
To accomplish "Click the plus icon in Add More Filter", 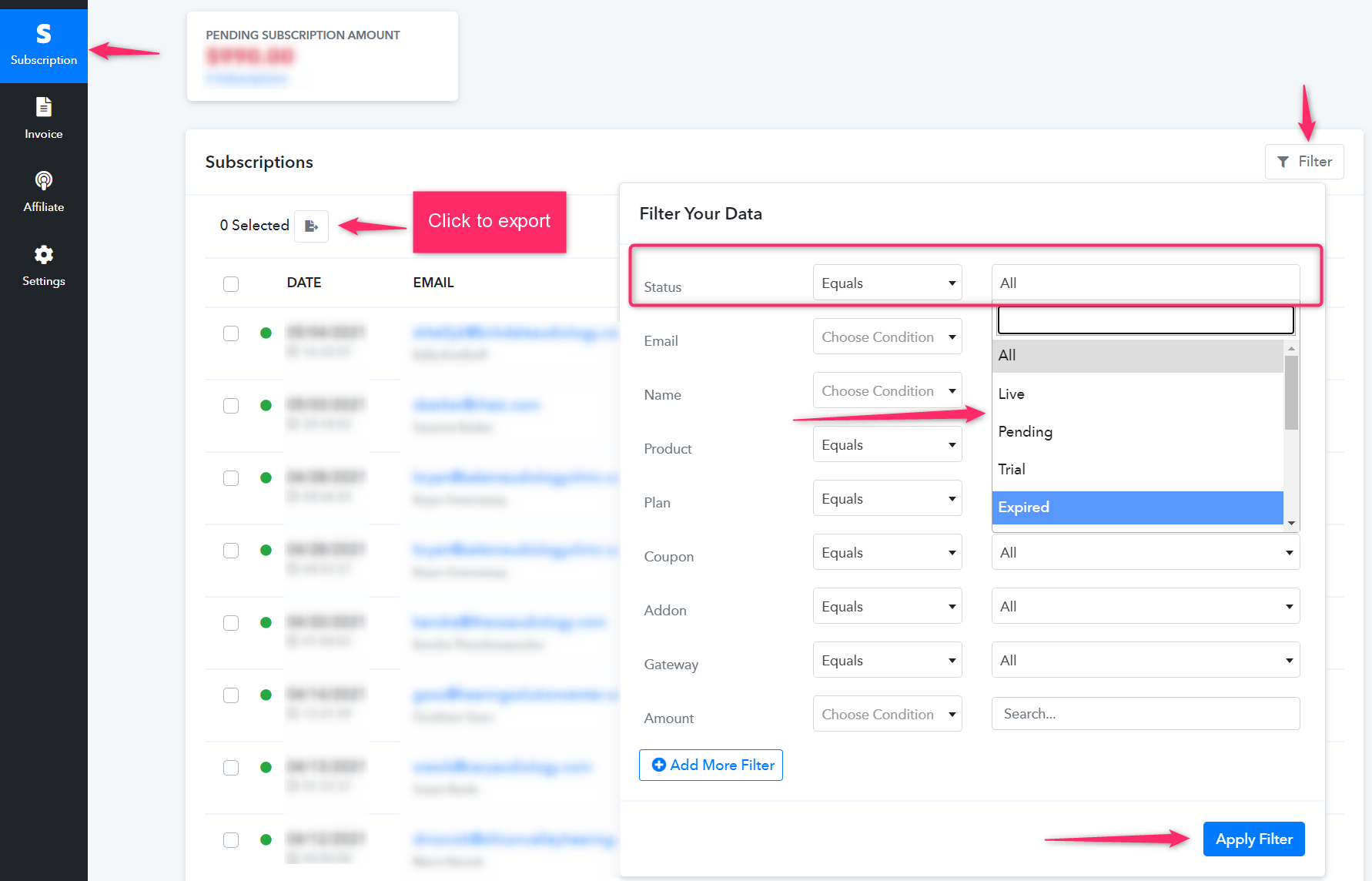I will [x=659, y=765].
